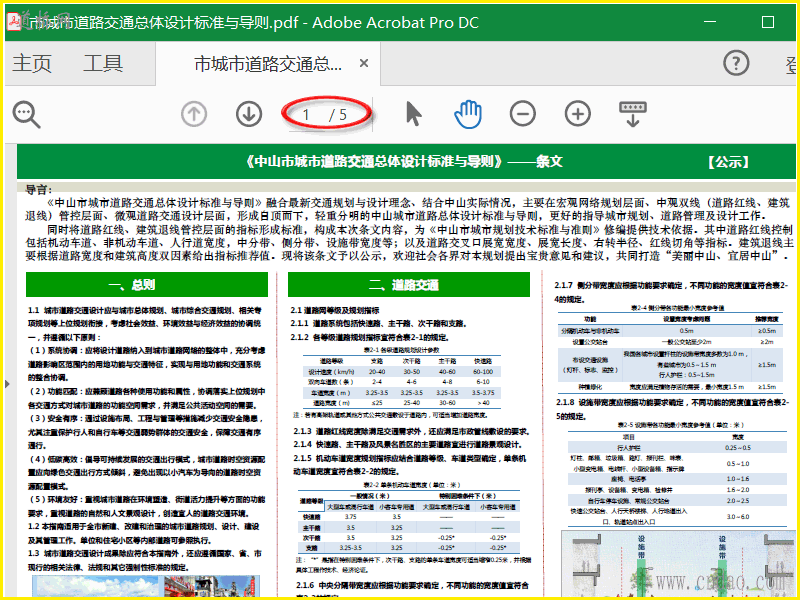This screenshot has height=600, width=800.
Task: Click the document title 《中山市城市道路交通总体设计标准与导则》
Action: click(373, 162)
